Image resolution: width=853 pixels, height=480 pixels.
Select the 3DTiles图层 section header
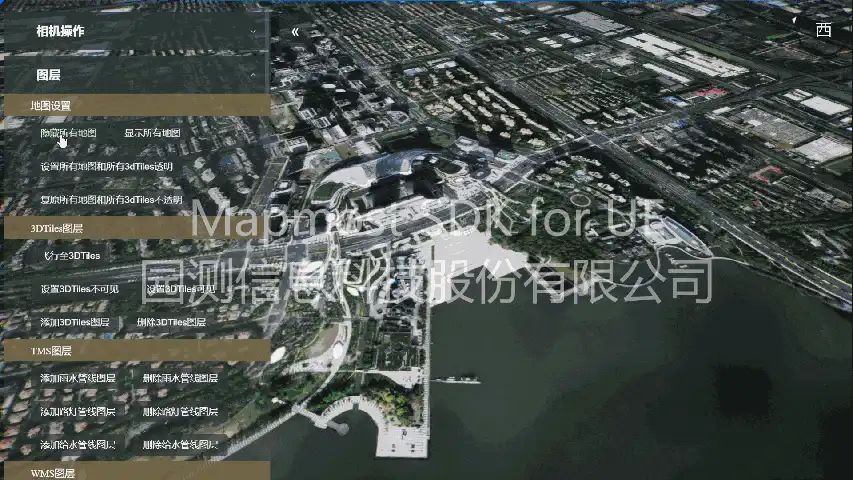coord(137,228)
